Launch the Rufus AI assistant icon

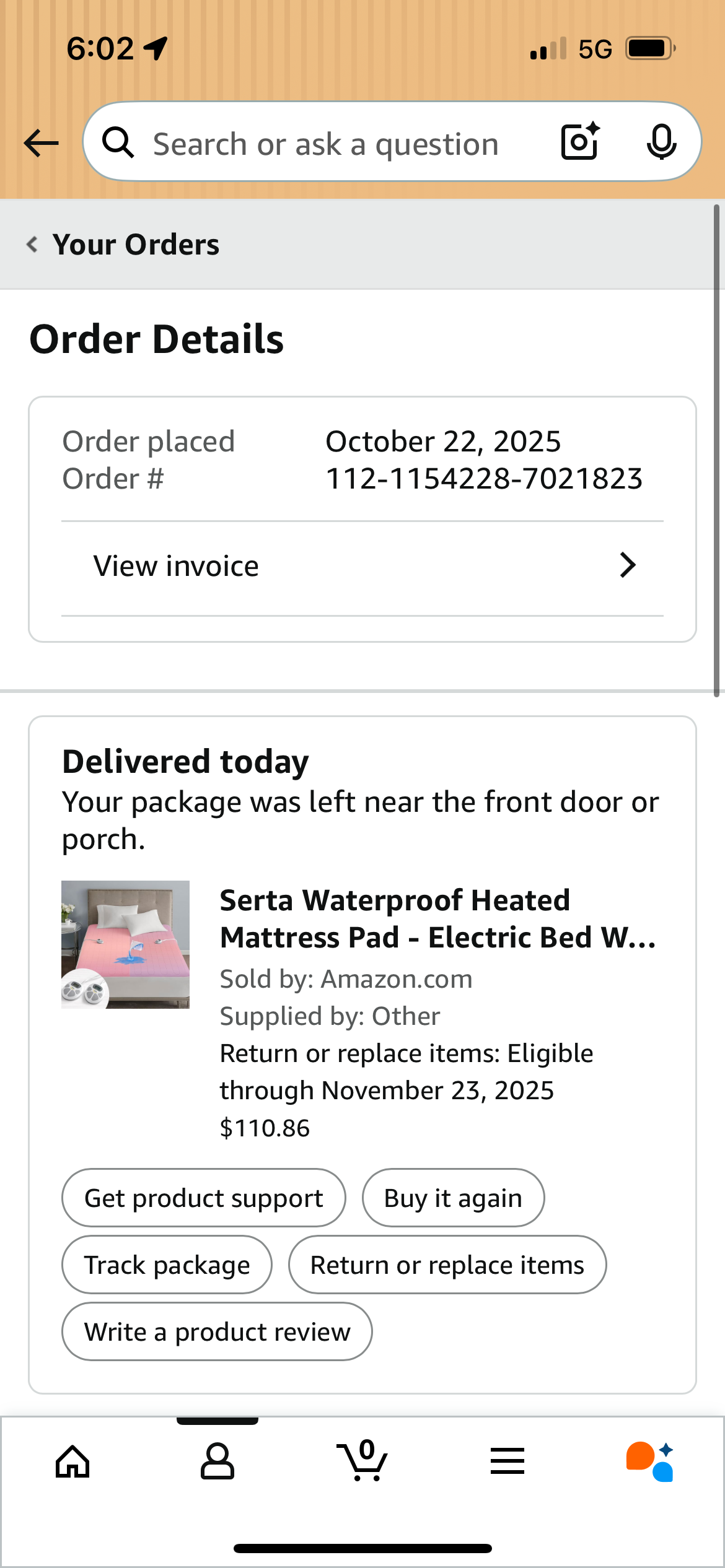click(x=650, y=1461)
